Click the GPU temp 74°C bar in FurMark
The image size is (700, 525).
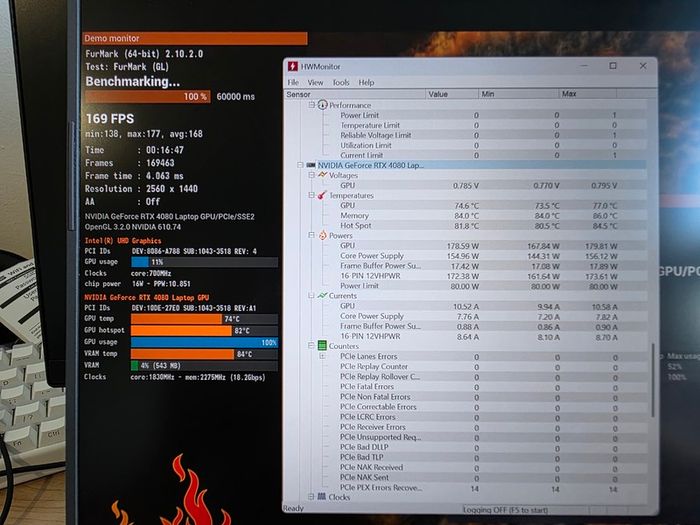coord(204,319)
